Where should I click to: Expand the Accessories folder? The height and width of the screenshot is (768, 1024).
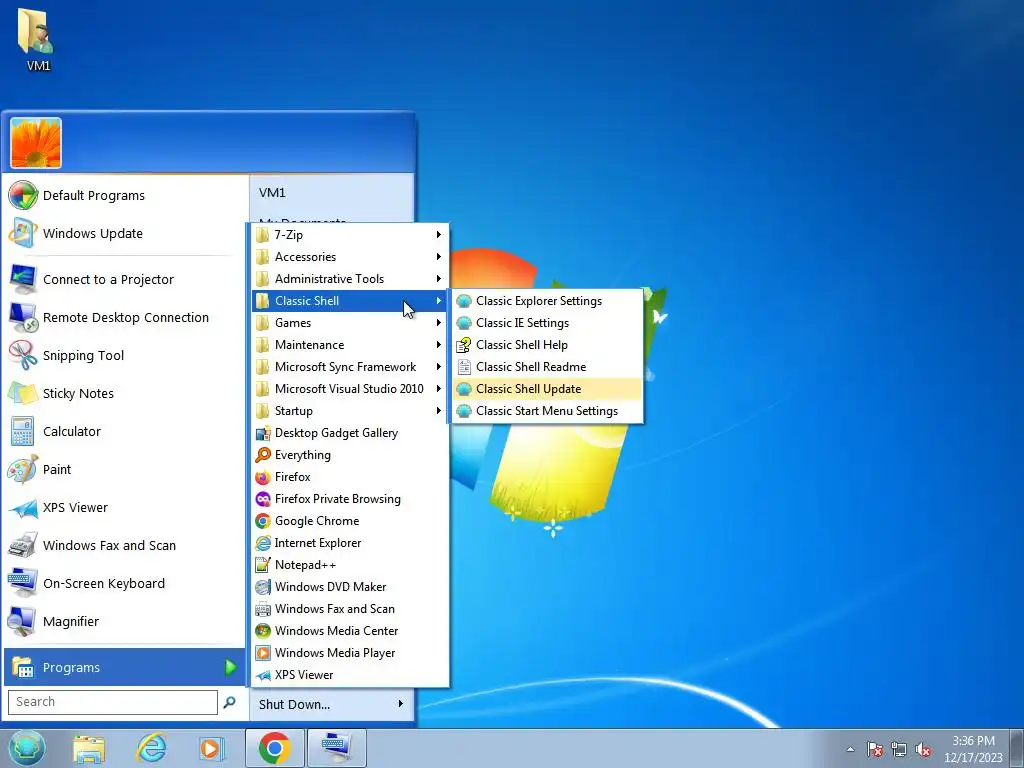350,257
